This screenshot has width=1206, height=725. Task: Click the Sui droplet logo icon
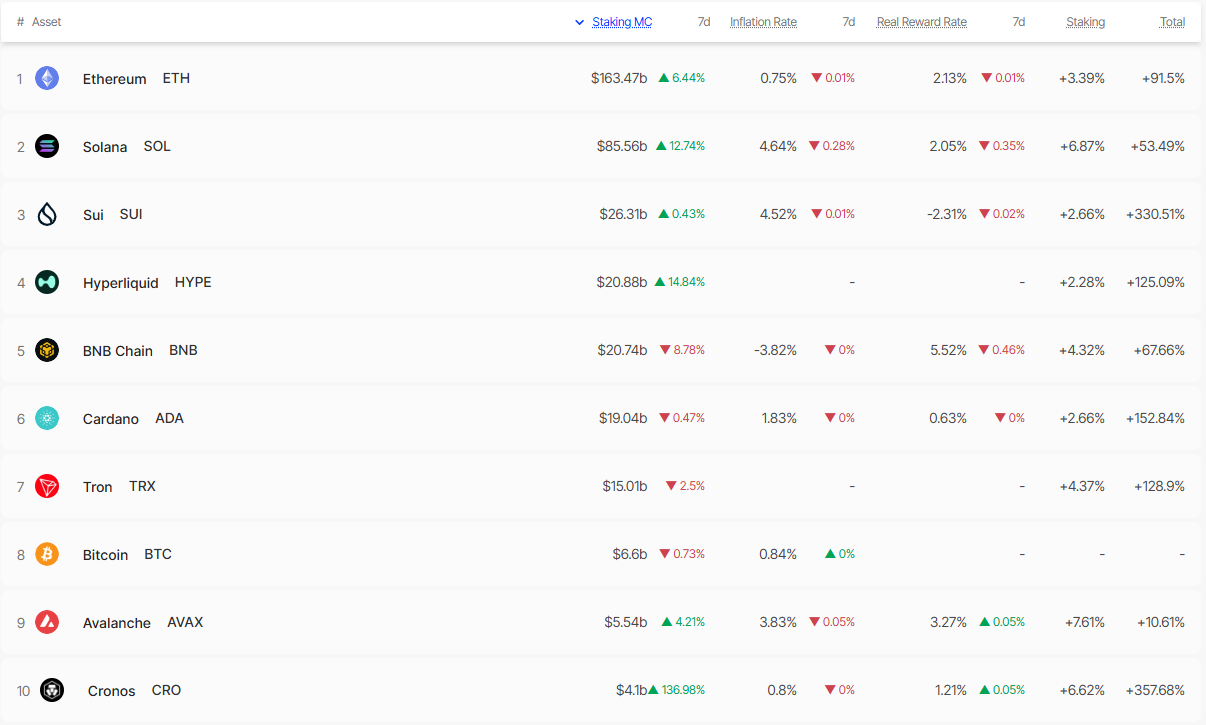47,214
